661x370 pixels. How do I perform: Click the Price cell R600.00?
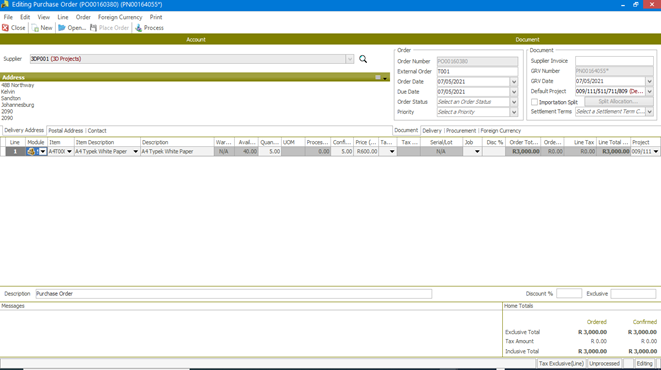click(x=366, y=152)
